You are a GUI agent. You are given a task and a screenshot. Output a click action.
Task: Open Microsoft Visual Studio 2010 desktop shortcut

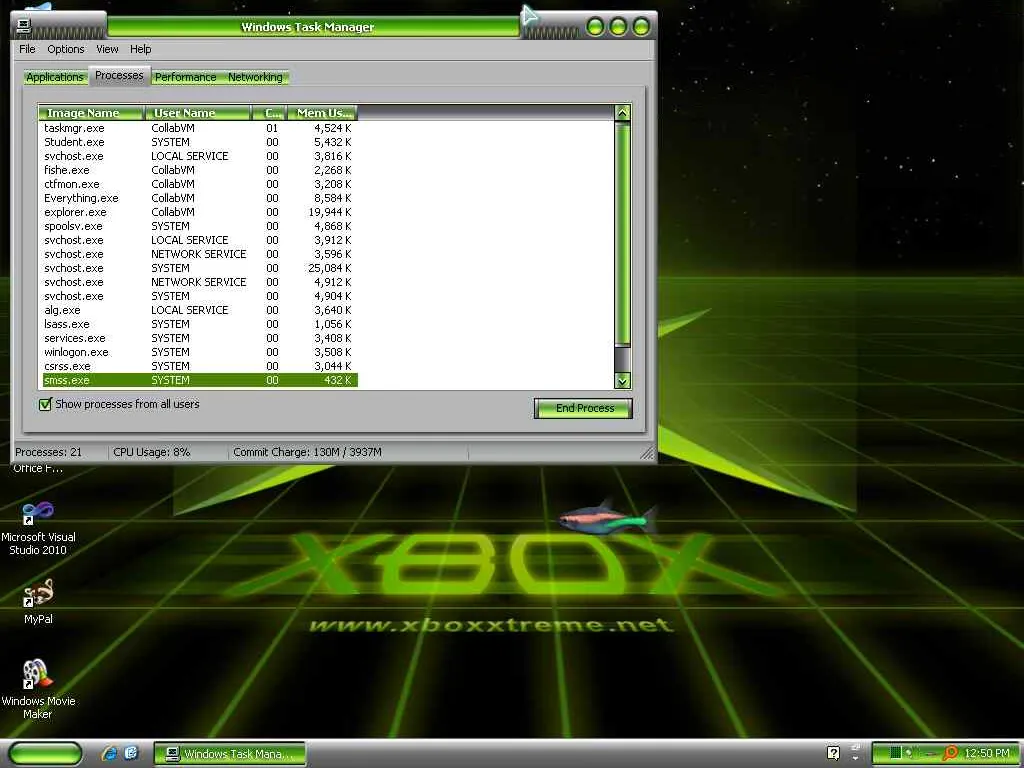click(x=38, y=528)
